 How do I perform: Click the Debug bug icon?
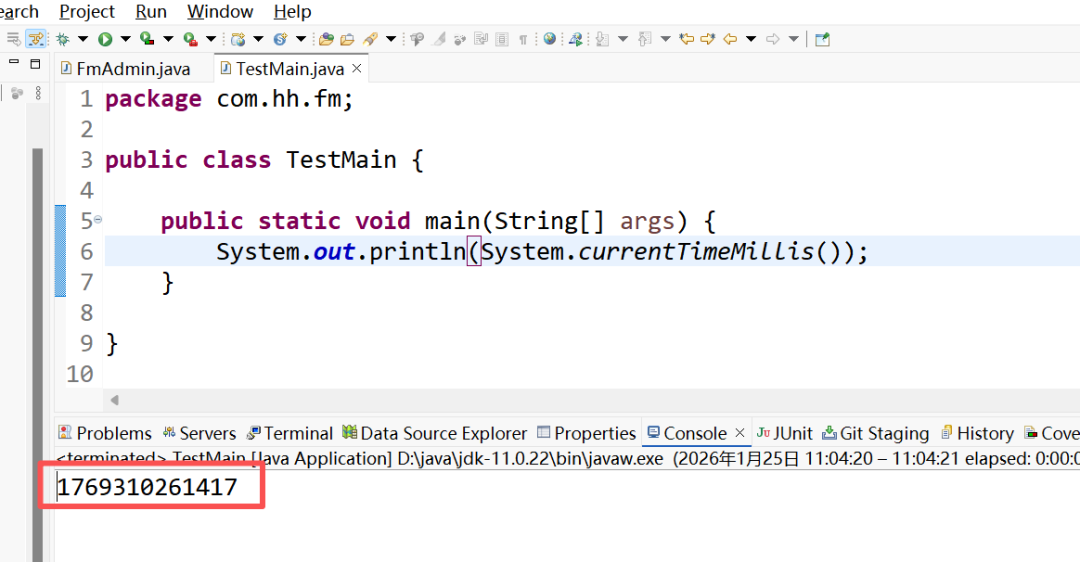coord(62,39)
